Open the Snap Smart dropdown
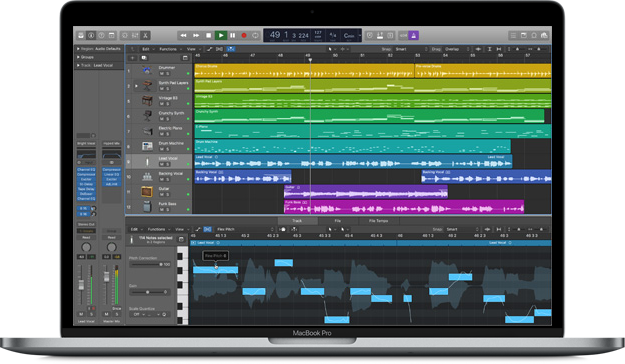 pyautogui.click(x=411, y=49)
